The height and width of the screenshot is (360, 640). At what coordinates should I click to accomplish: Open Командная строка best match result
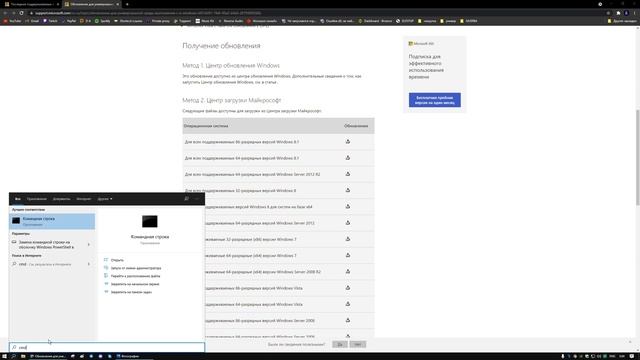(x=52, y=221)
